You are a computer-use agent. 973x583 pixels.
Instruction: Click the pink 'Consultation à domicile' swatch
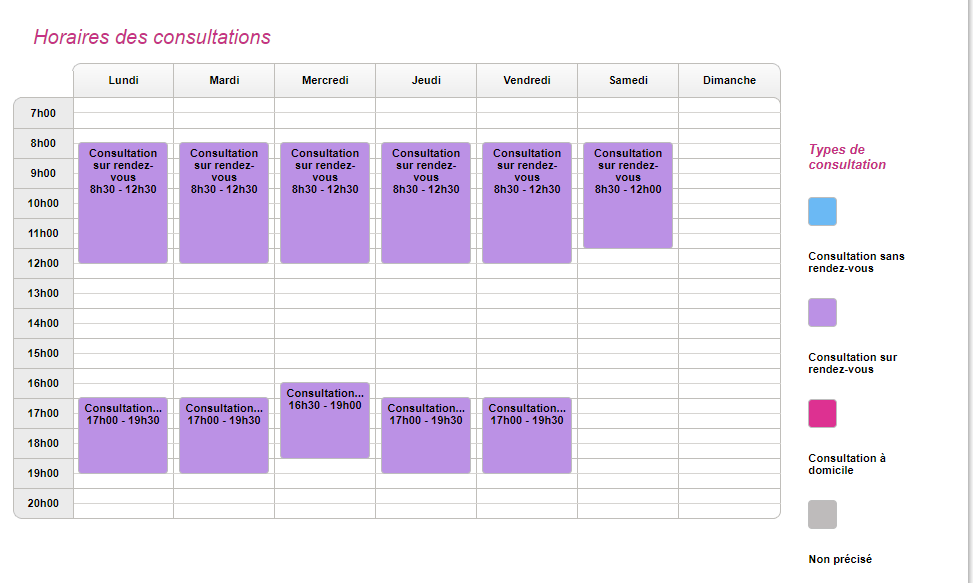tap(822, 414)
